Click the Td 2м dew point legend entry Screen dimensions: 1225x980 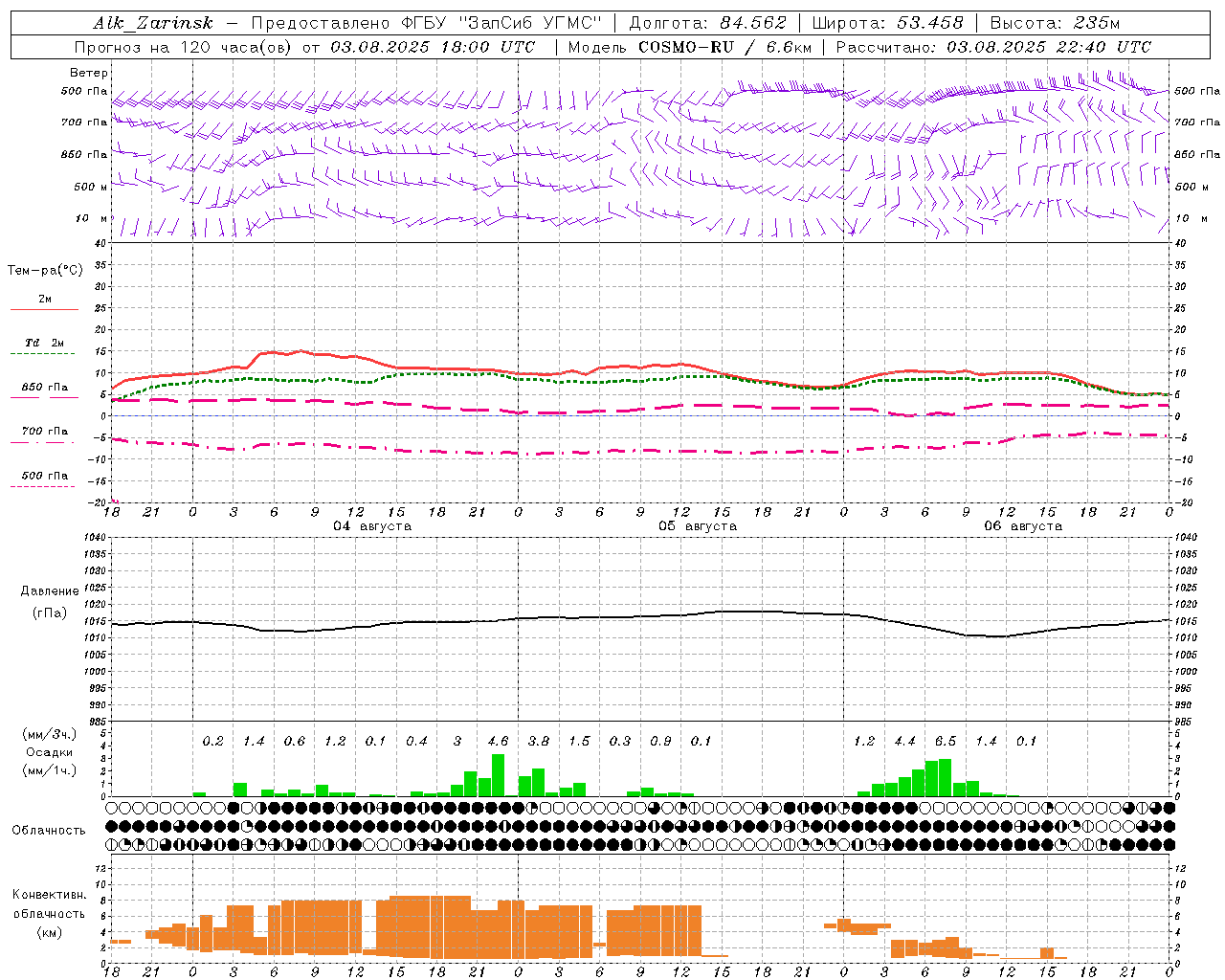45,343
